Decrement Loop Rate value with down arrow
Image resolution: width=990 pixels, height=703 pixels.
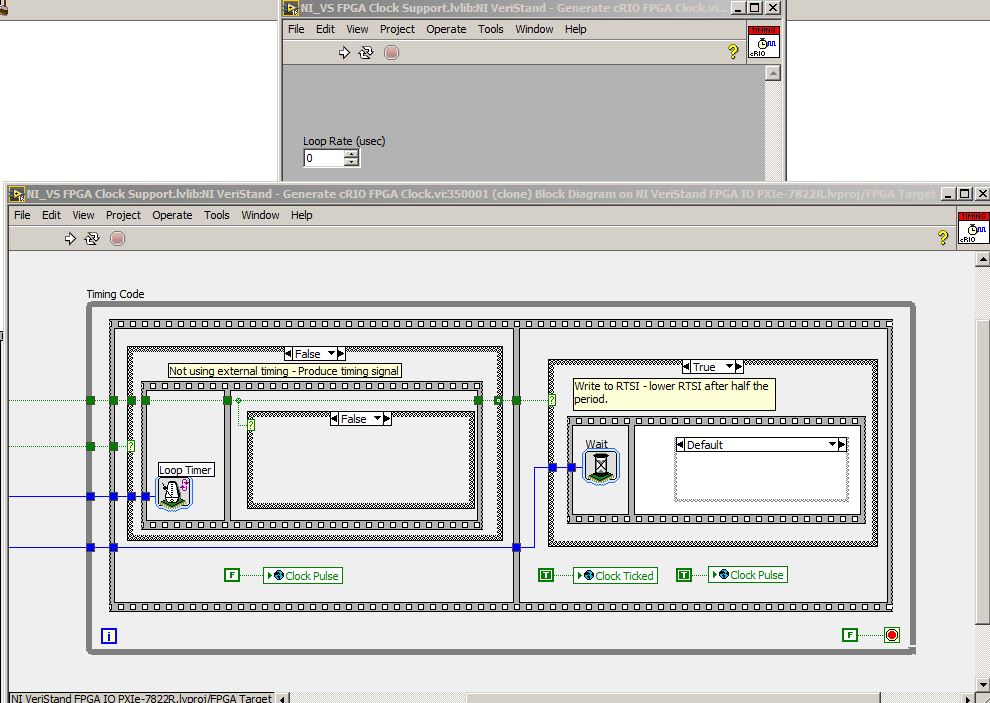[352, 162]
